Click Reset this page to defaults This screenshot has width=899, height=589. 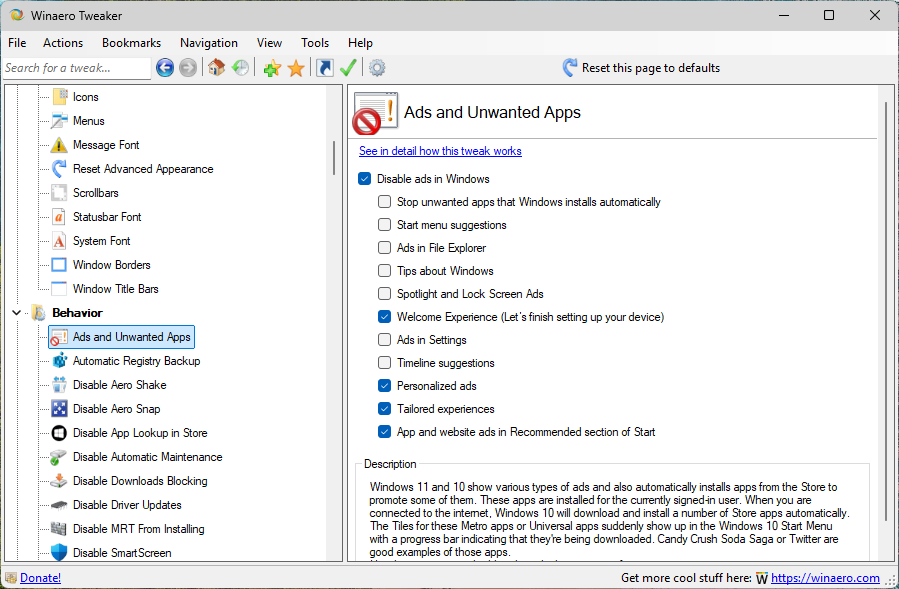[x=641, y=68]
